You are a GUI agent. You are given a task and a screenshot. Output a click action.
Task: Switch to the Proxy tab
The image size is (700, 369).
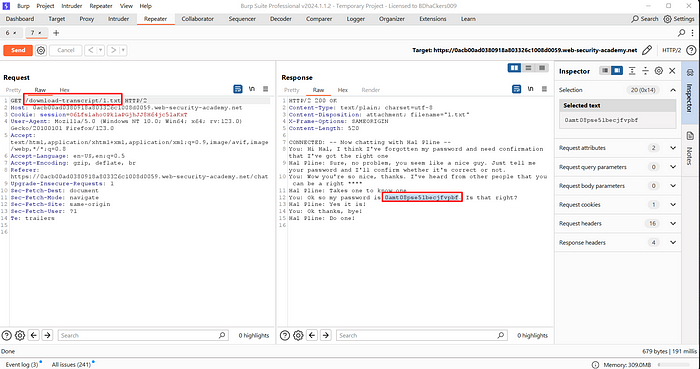click(87, 19)
